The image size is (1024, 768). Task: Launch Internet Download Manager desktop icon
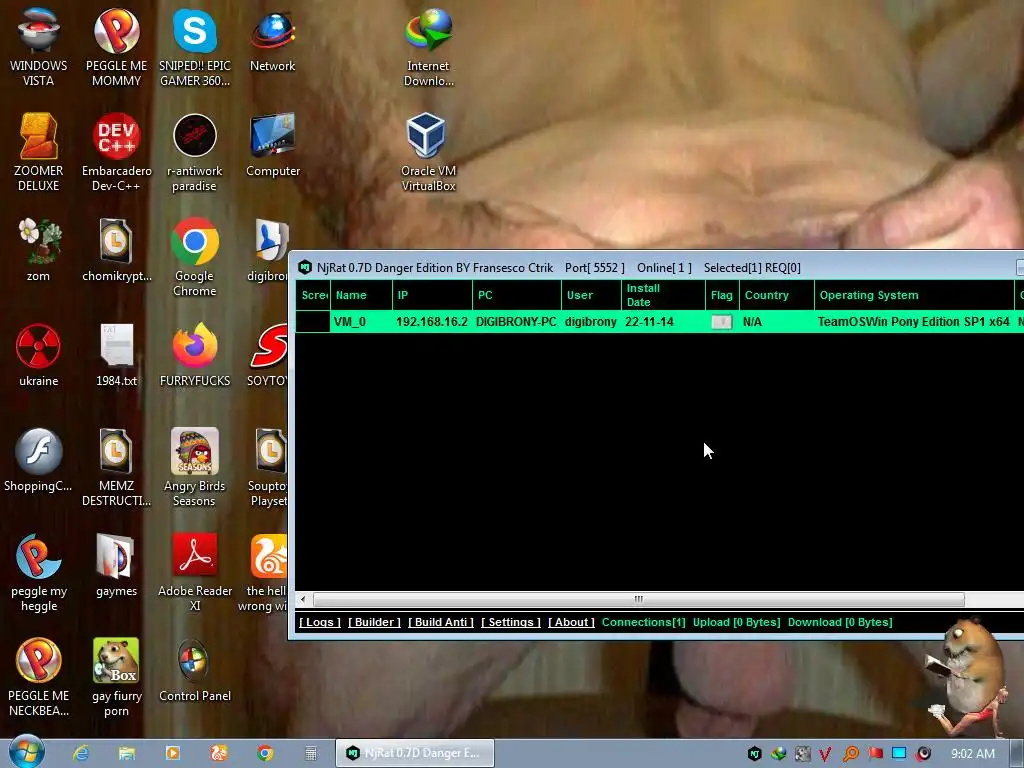pos(428,47)
